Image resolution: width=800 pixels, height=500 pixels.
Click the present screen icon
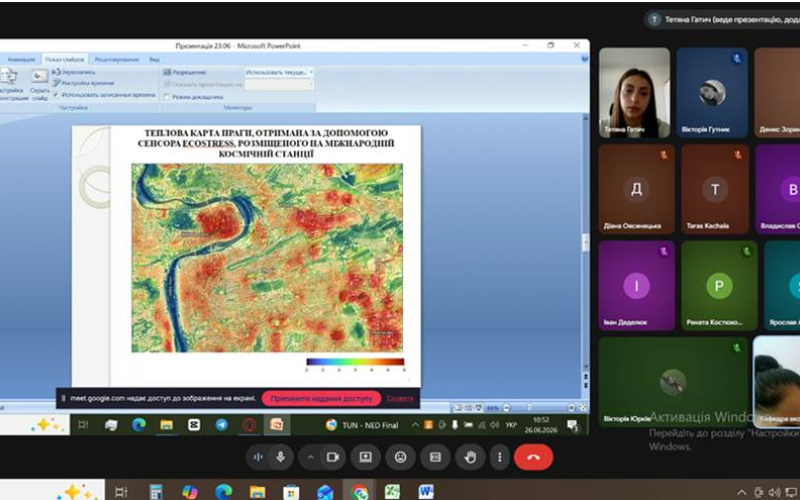(x=366, y=457)
